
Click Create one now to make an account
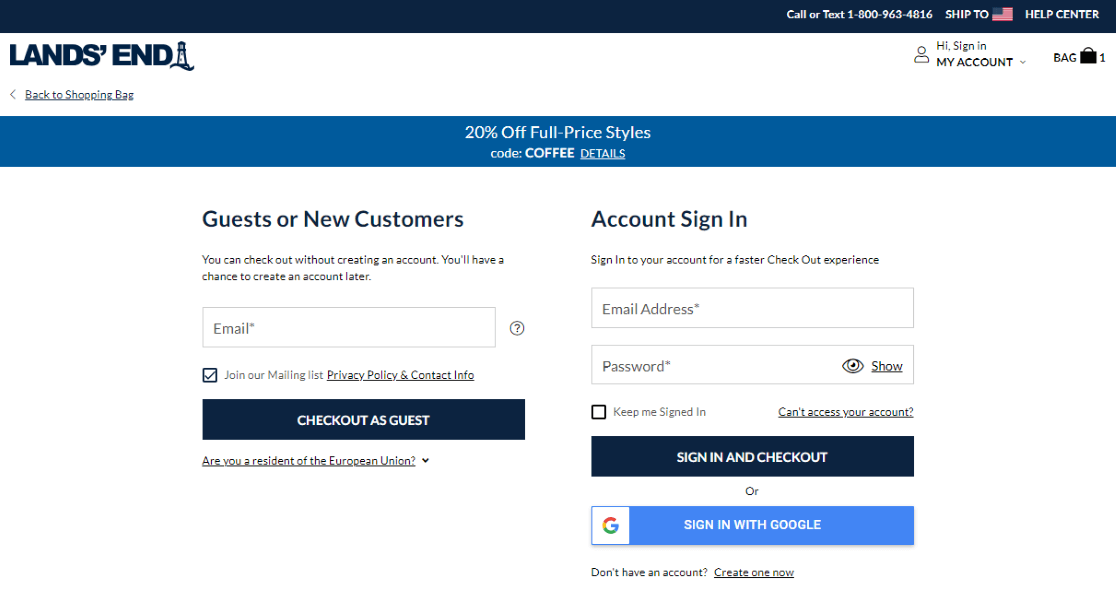coord(754,571)
